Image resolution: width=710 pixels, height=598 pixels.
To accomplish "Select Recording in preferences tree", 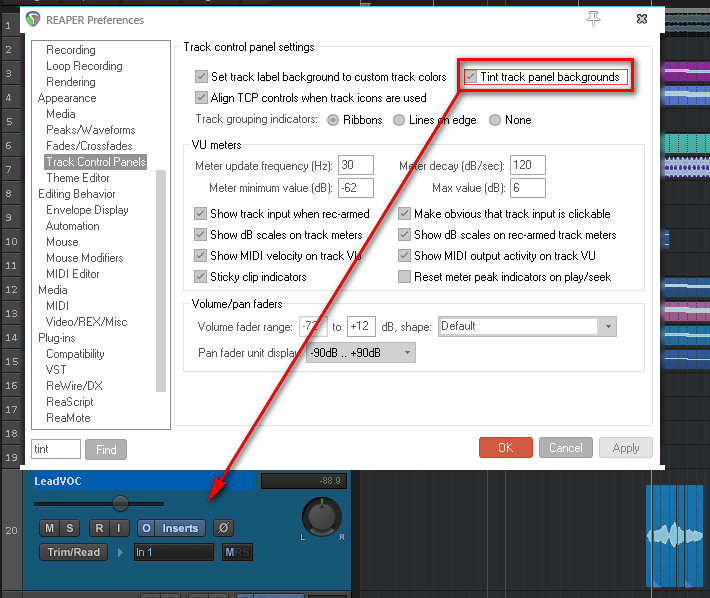I will (x=71, y=50).
